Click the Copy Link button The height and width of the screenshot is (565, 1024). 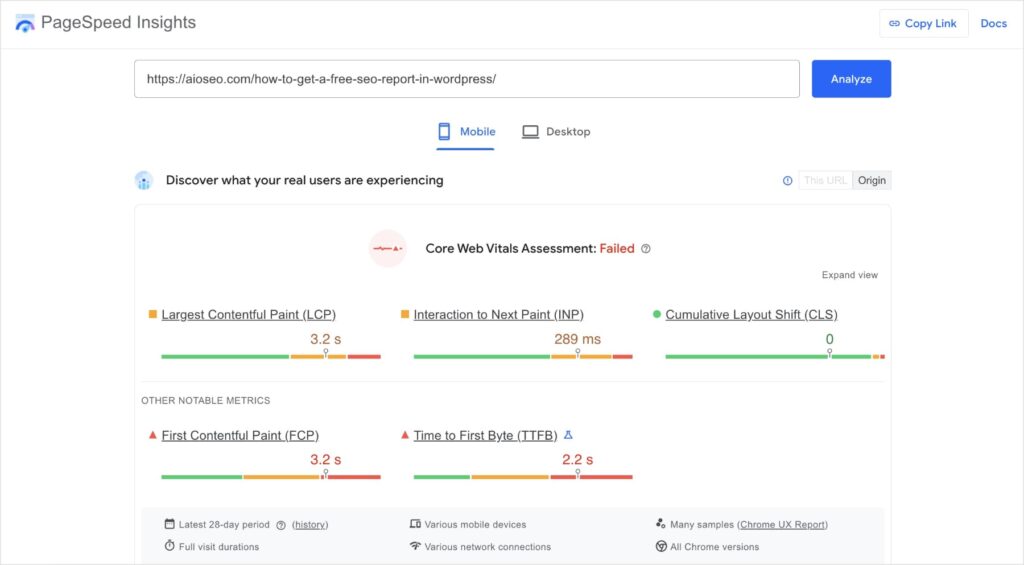(923, 24)
